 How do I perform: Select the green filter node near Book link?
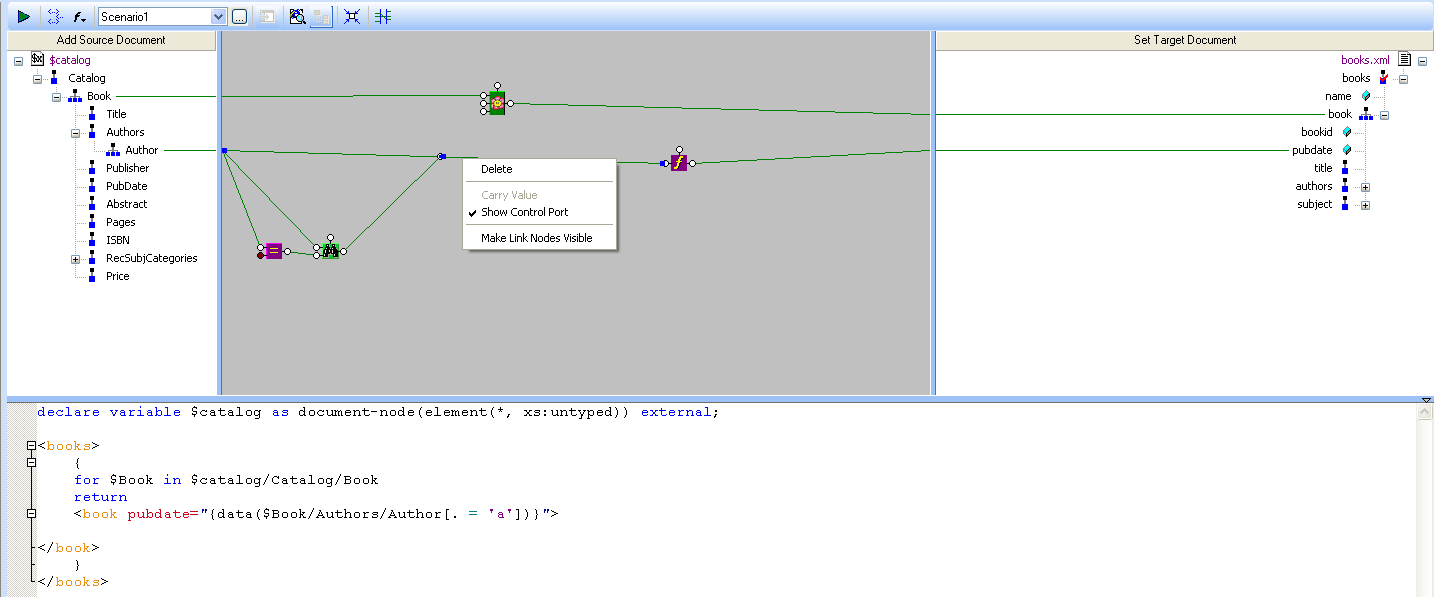coord(496,103)
